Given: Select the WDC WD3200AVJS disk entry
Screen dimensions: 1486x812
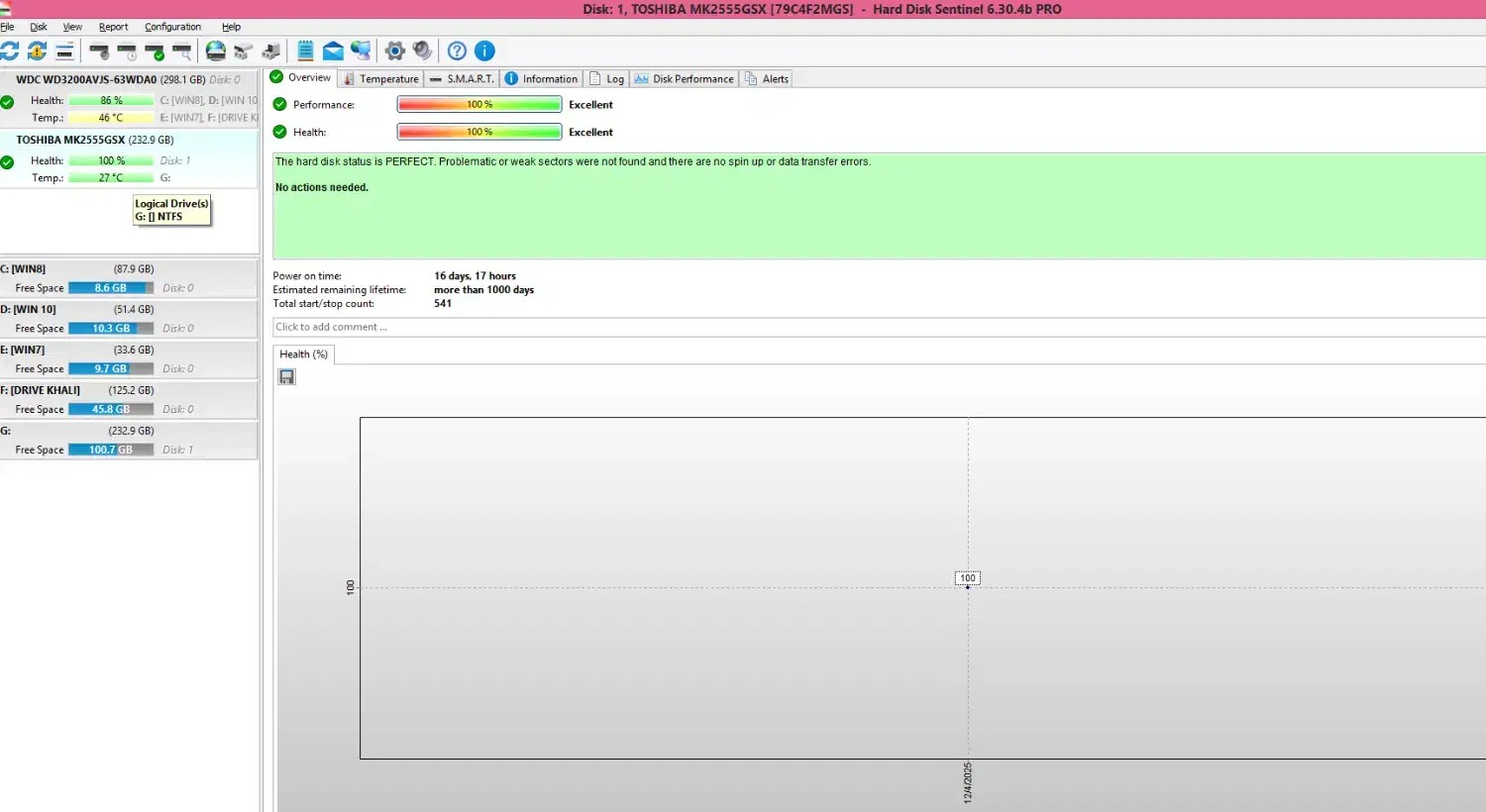Looking at the screenshot, I should (x=86, y=79).
